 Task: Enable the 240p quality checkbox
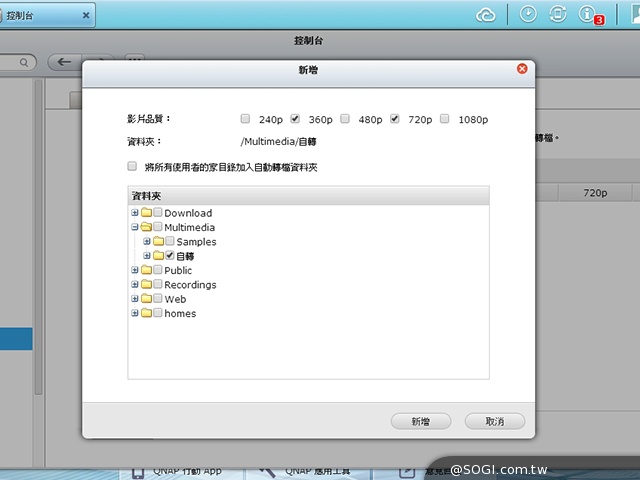pyautogui.click(x=245, y=118)
